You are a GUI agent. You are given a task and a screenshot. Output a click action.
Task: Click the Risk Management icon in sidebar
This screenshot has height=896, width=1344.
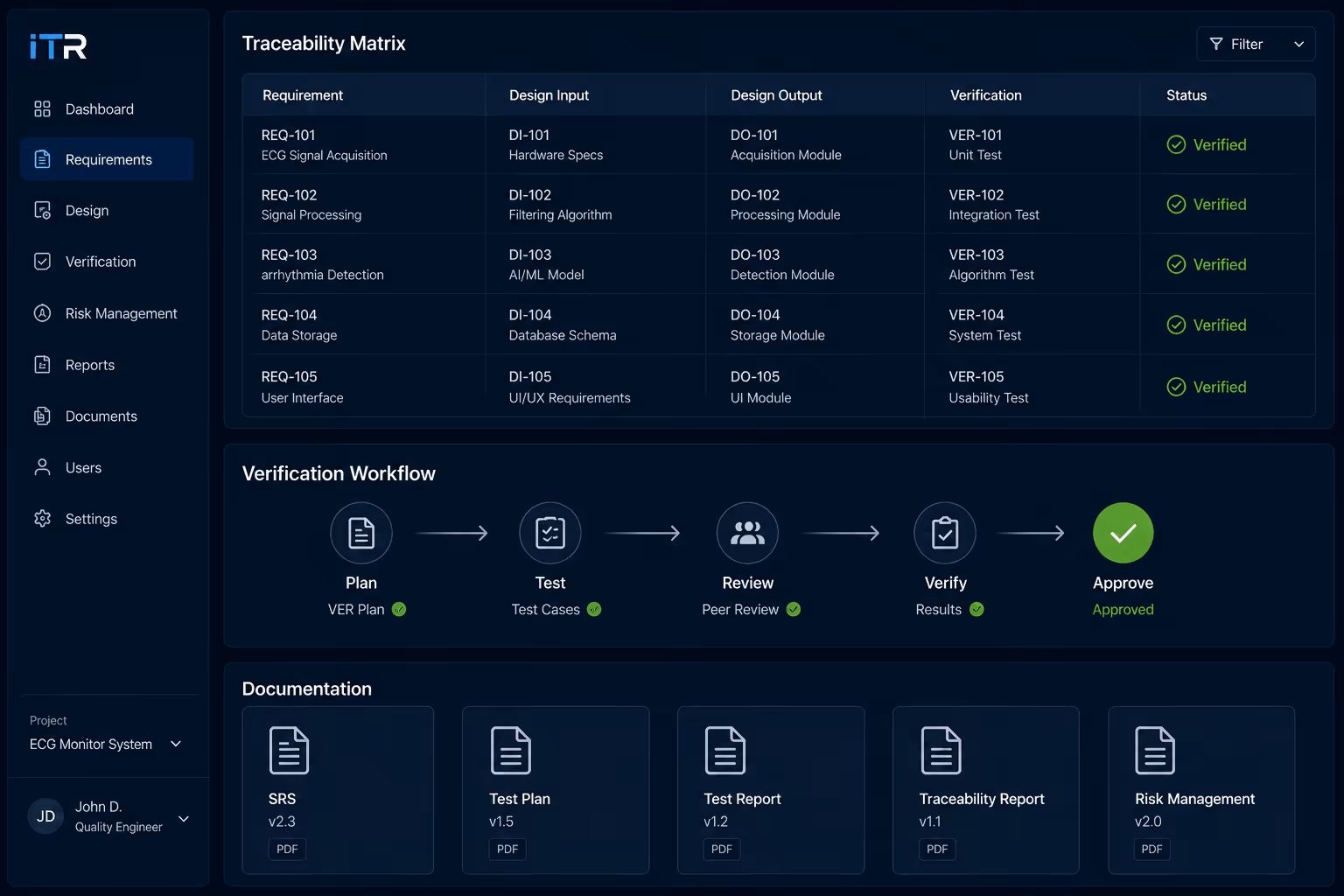tap(42, 313)
